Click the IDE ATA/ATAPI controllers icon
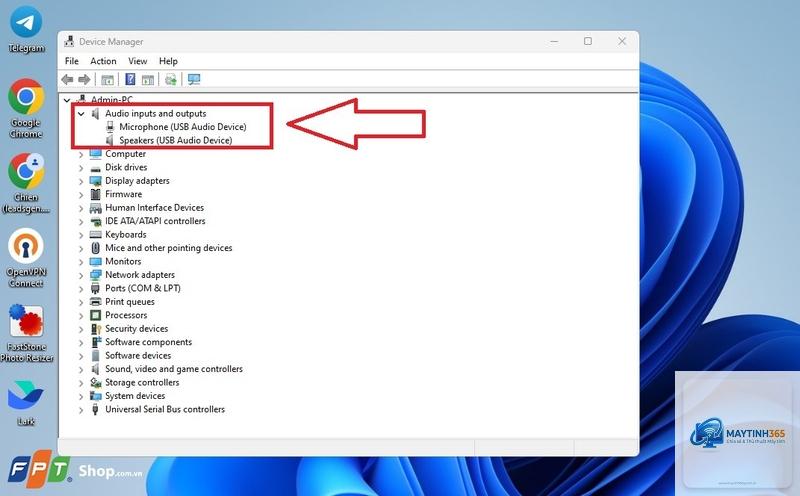Image resolution: width=800 pixels, height=496 pixels. click(x=95, y=221)
